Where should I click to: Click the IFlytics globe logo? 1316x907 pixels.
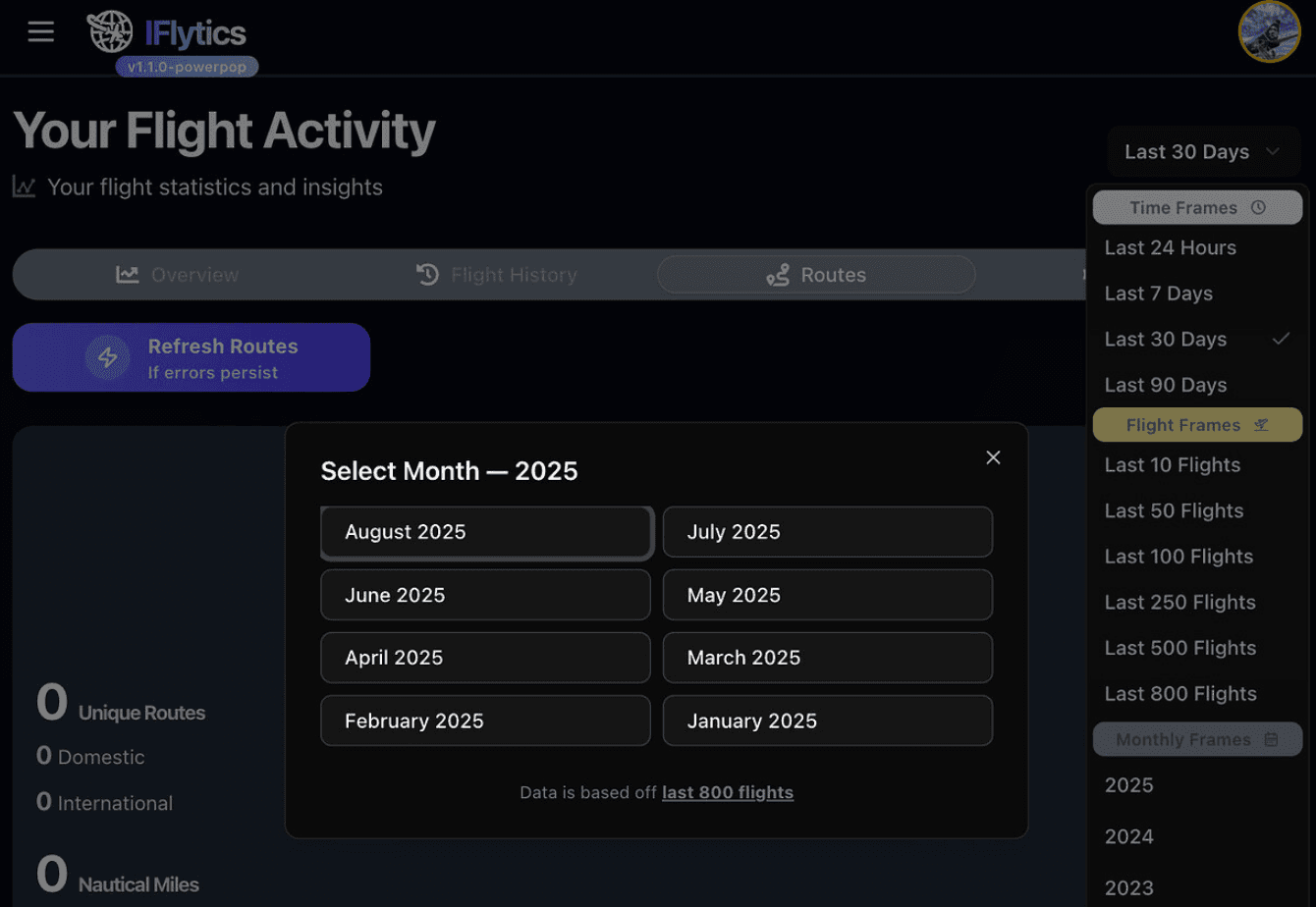click(110, 32)
